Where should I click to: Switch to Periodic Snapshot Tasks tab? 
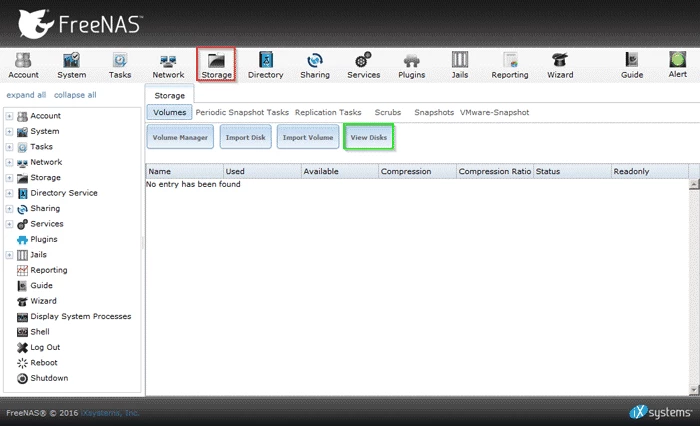pos(242,113)
